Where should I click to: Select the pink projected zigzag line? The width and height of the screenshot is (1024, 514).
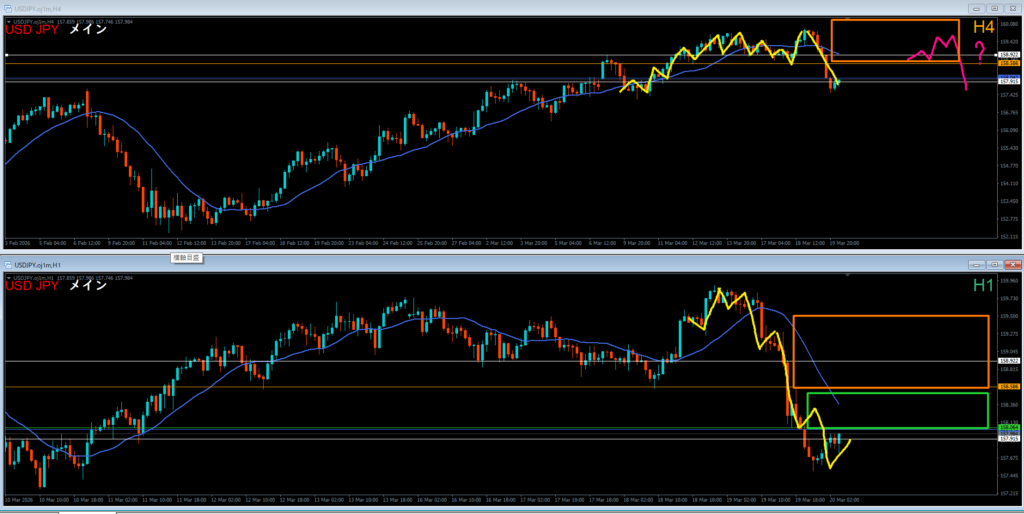[x=940, y=45]
